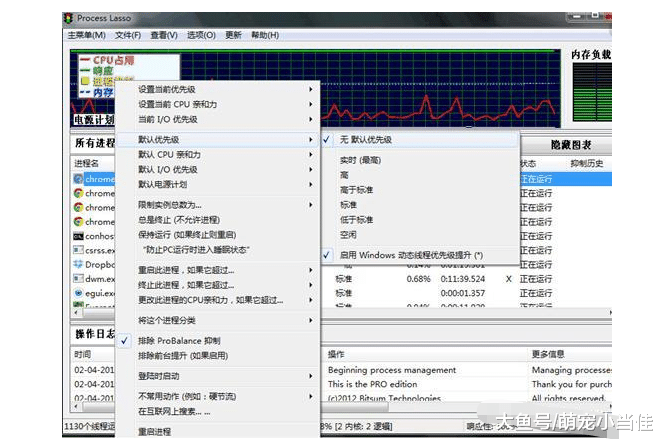This screenshot has height=444, width=663.
Task: Select 防止PC运行时进入睡眠状态
Action: coord(218,249)
